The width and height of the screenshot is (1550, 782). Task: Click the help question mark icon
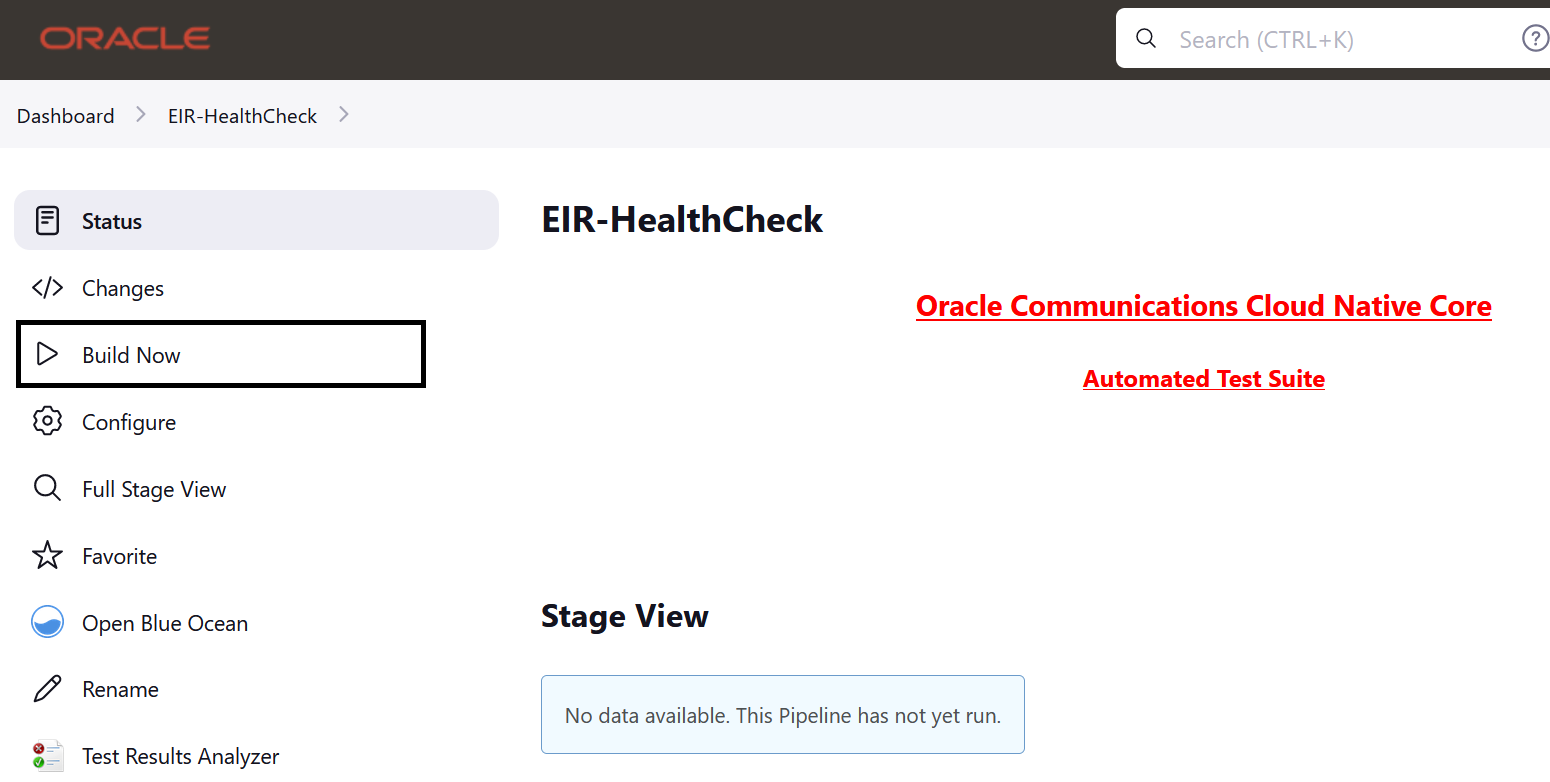[x=1535, y=38]
